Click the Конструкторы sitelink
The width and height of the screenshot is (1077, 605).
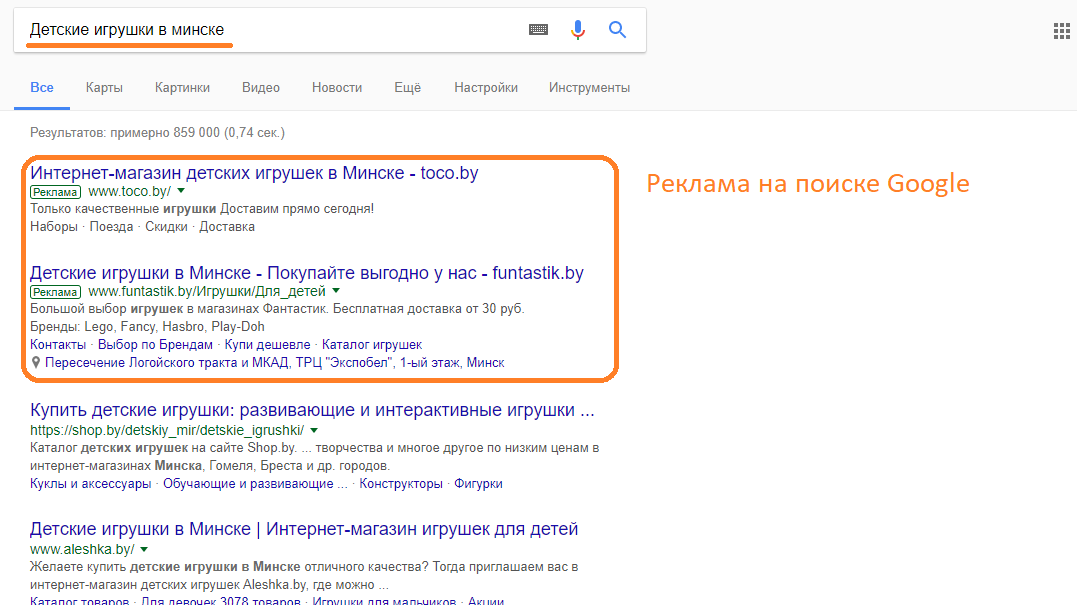pos(401,483)
